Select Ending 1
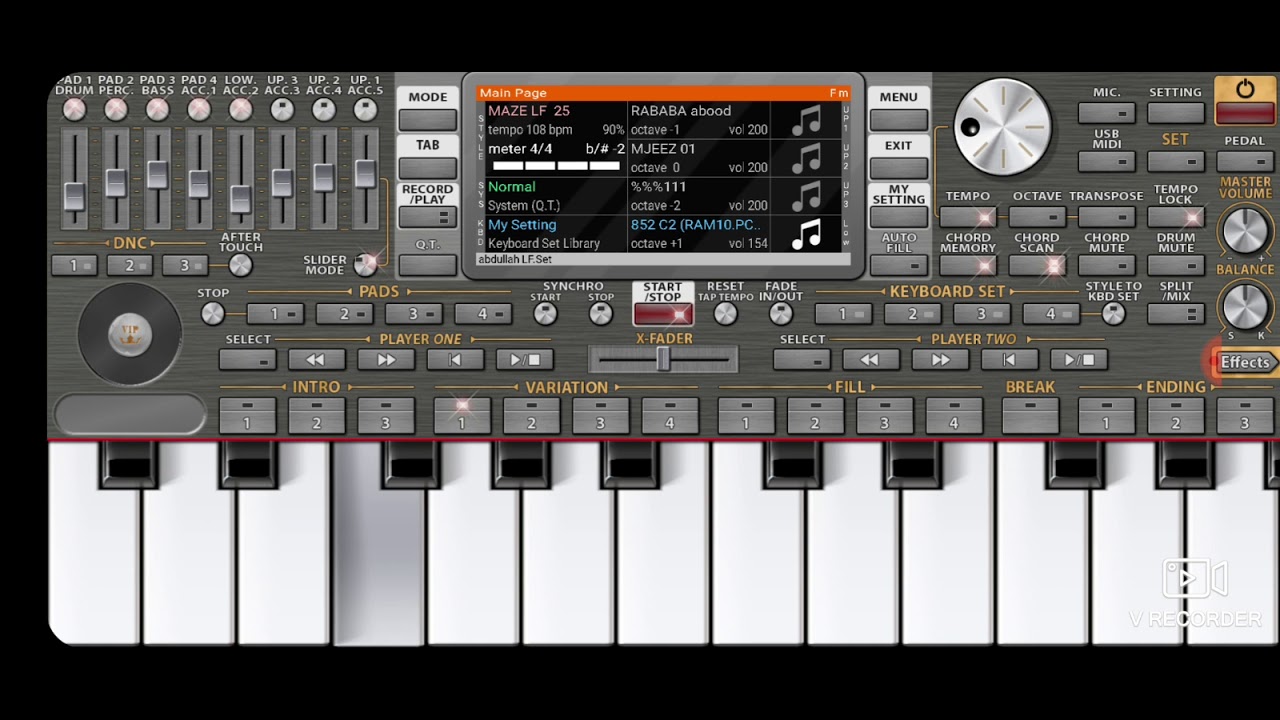Image resolution: width=1280 pixels, height=720 pixels. click(x=1106, y=415)
